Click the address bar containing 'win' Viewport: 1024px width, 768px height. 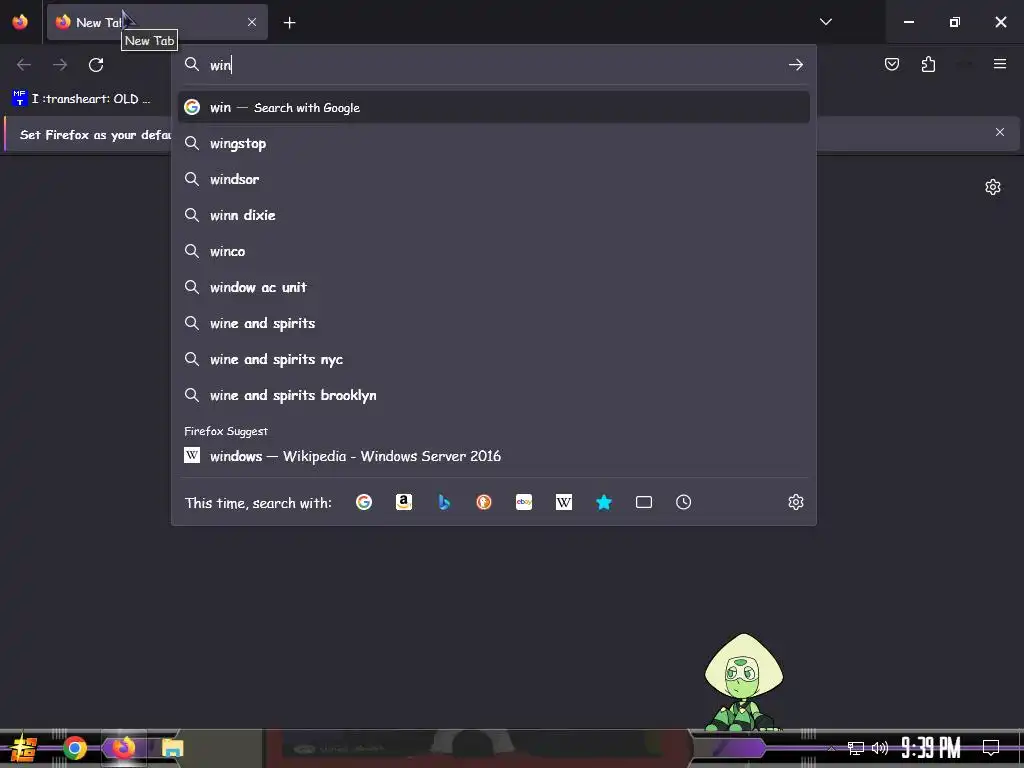coord(493,65)
